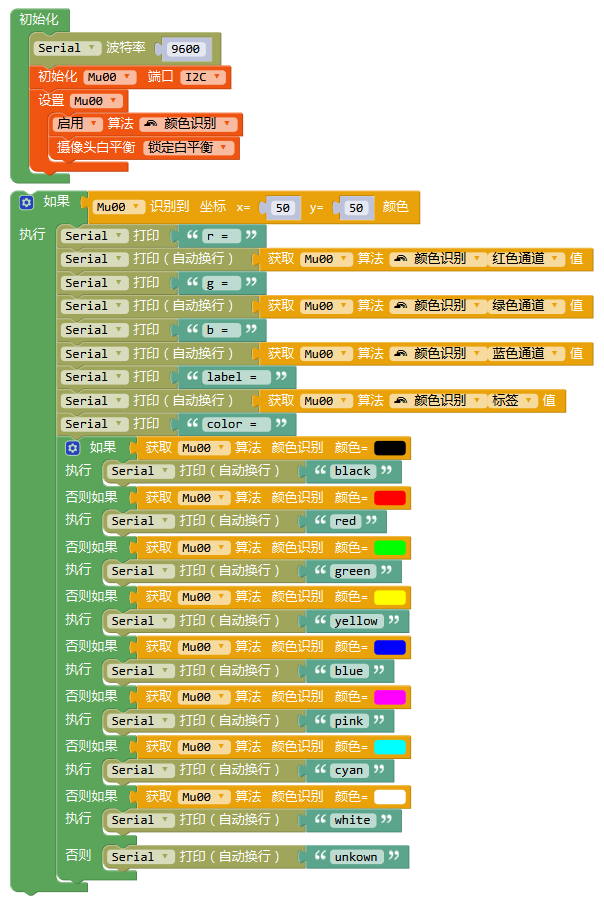Edit the "black" text string
Screen dimensions: 604x904
[353, 471]
